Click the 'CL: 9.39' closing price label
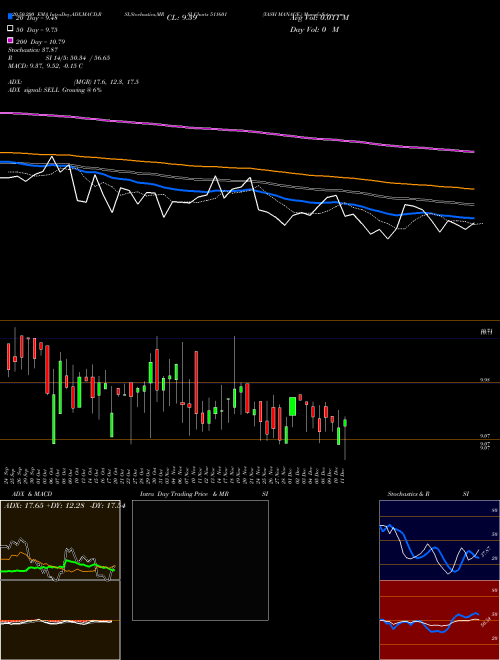The image size is (500, 660). point(182,18)
